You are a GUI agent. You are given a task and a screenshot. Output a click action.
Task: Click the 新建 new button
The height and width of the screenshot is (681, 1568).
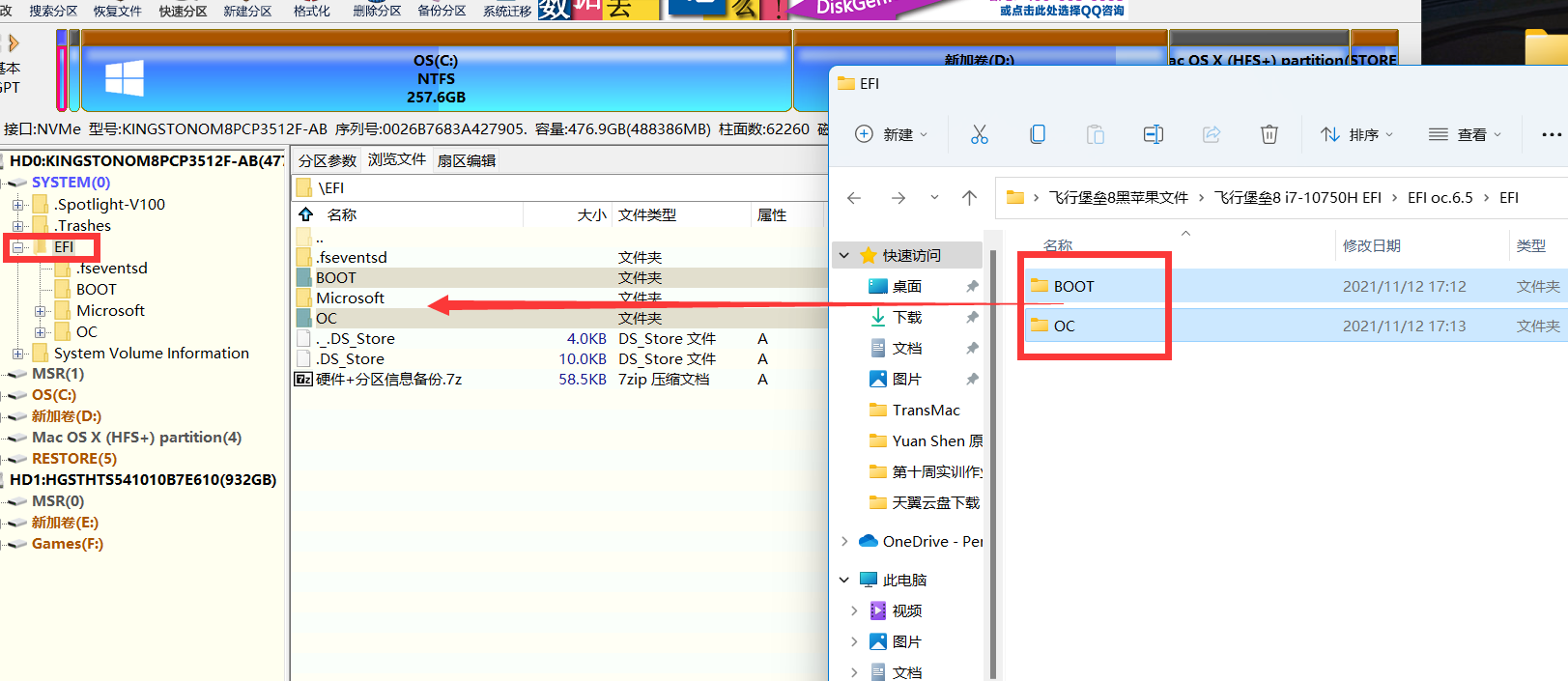(x=891, y=134)
